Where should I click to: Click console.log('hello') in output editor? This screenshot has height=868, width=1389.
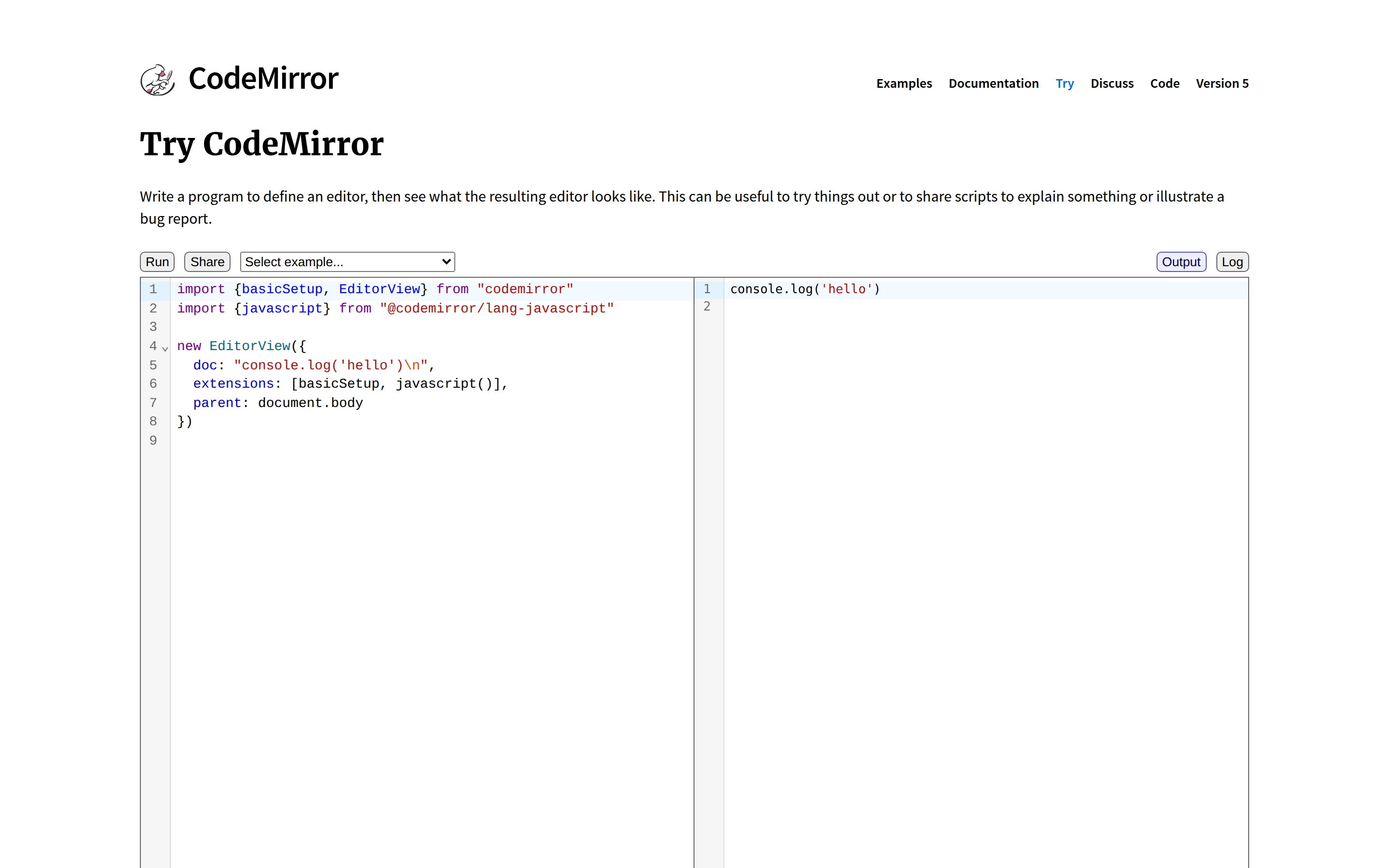(x=804, y=289)
